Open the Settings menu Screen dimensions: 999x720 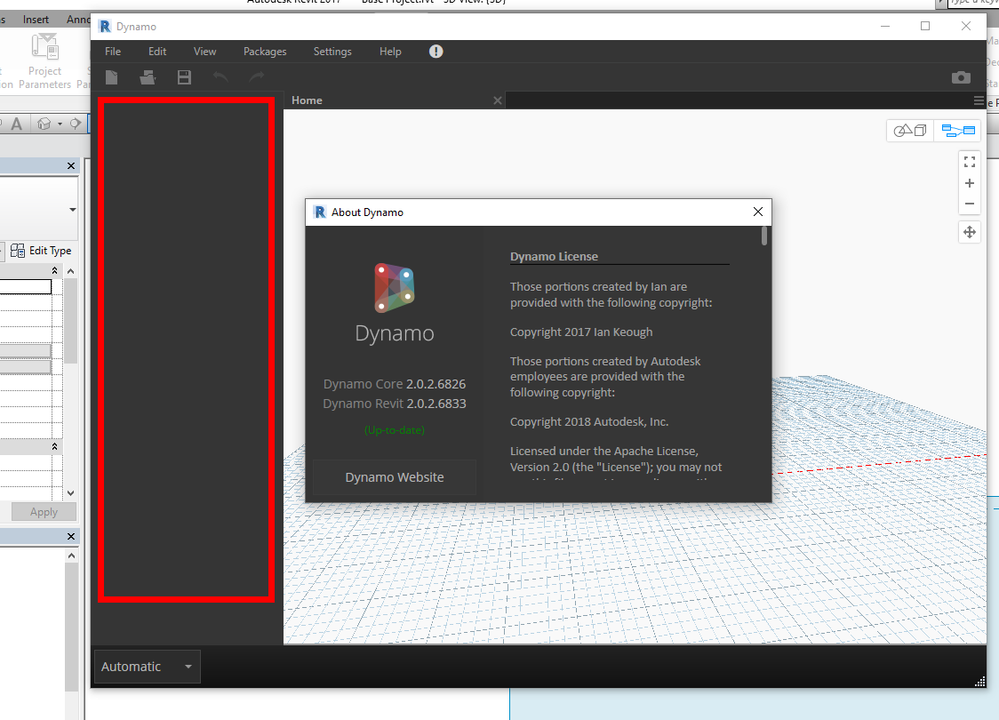[x=333, y=52]
